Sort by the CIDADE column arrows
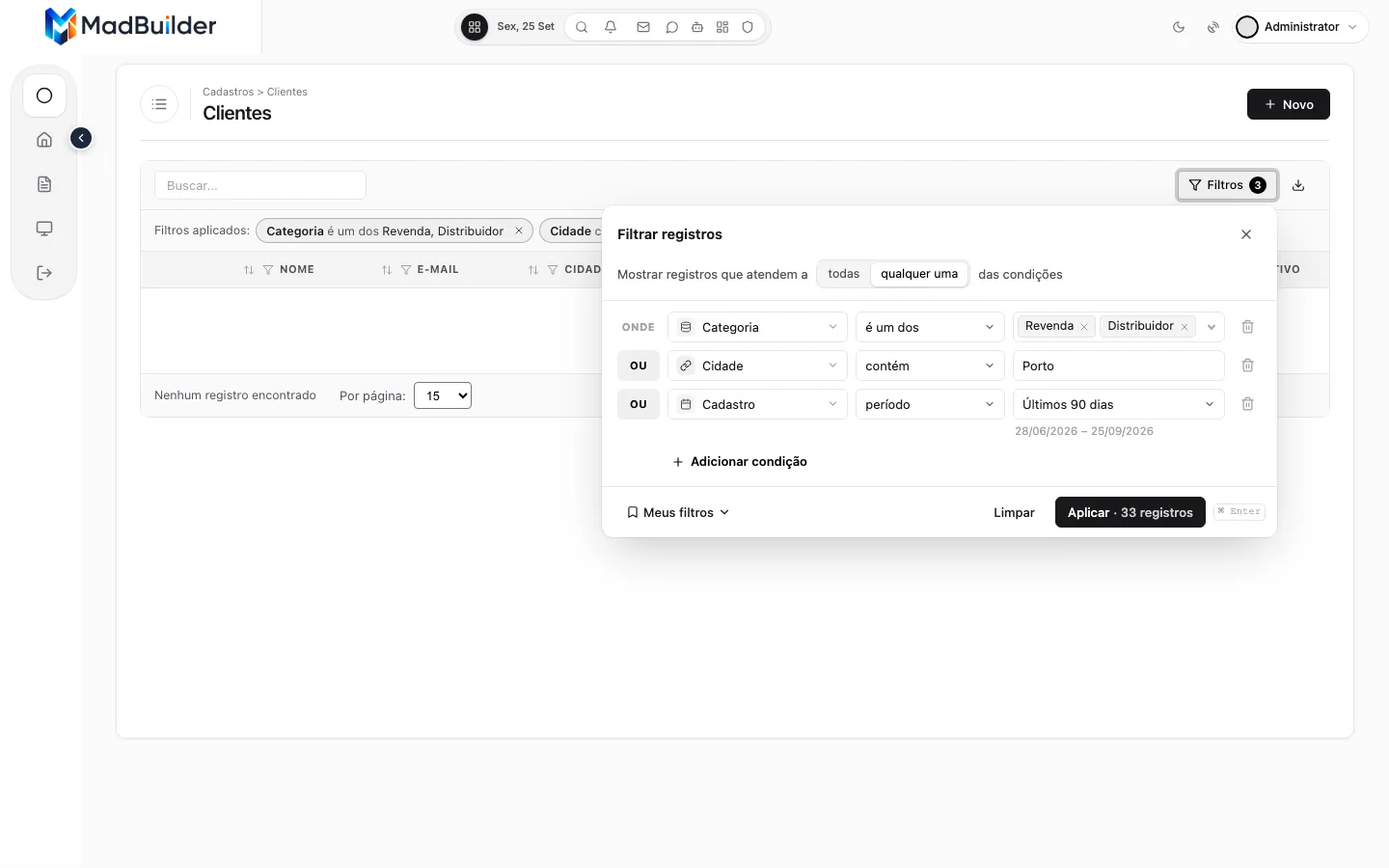 coord(533,270)
